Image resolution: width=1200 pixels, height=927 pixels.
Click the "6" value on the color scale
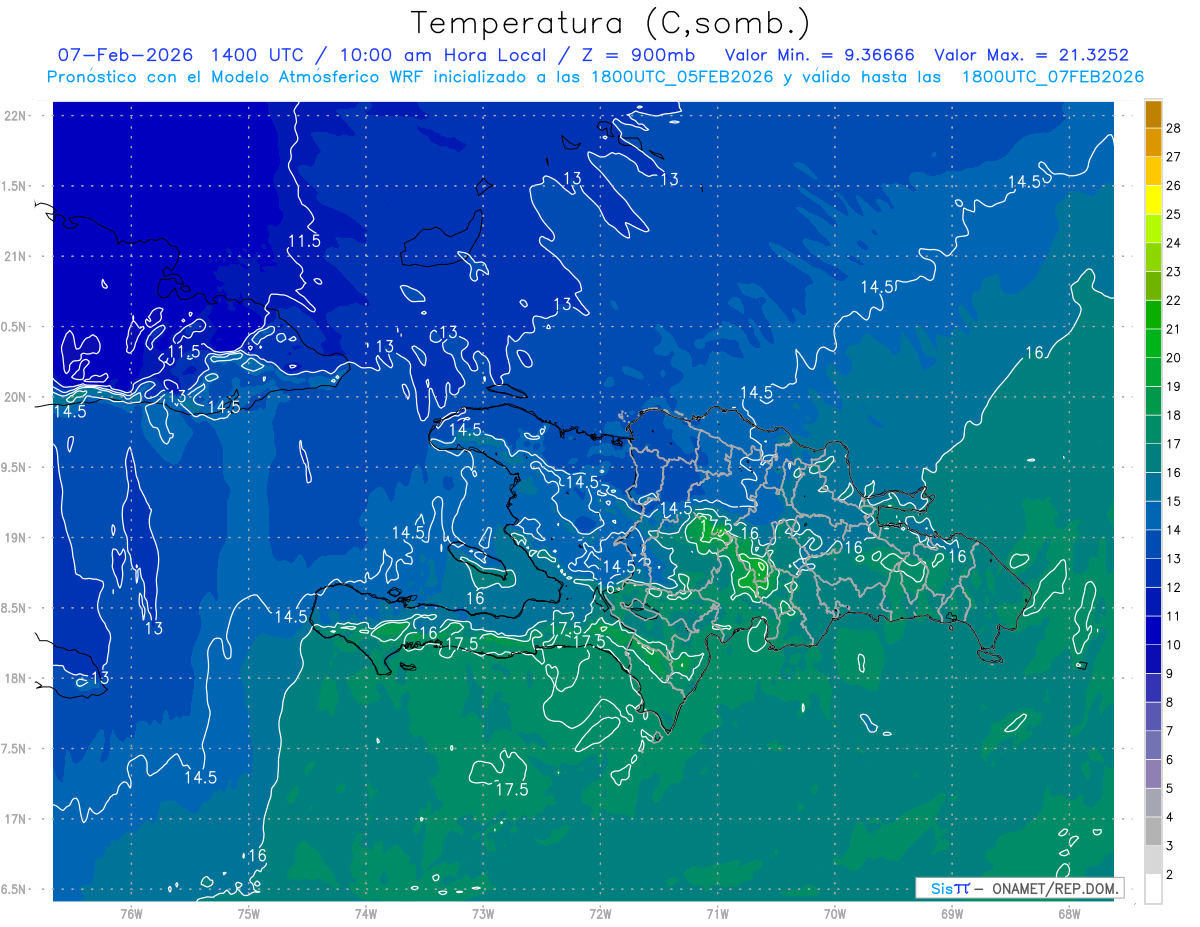pyautogui.click(x=1170, y=760)
